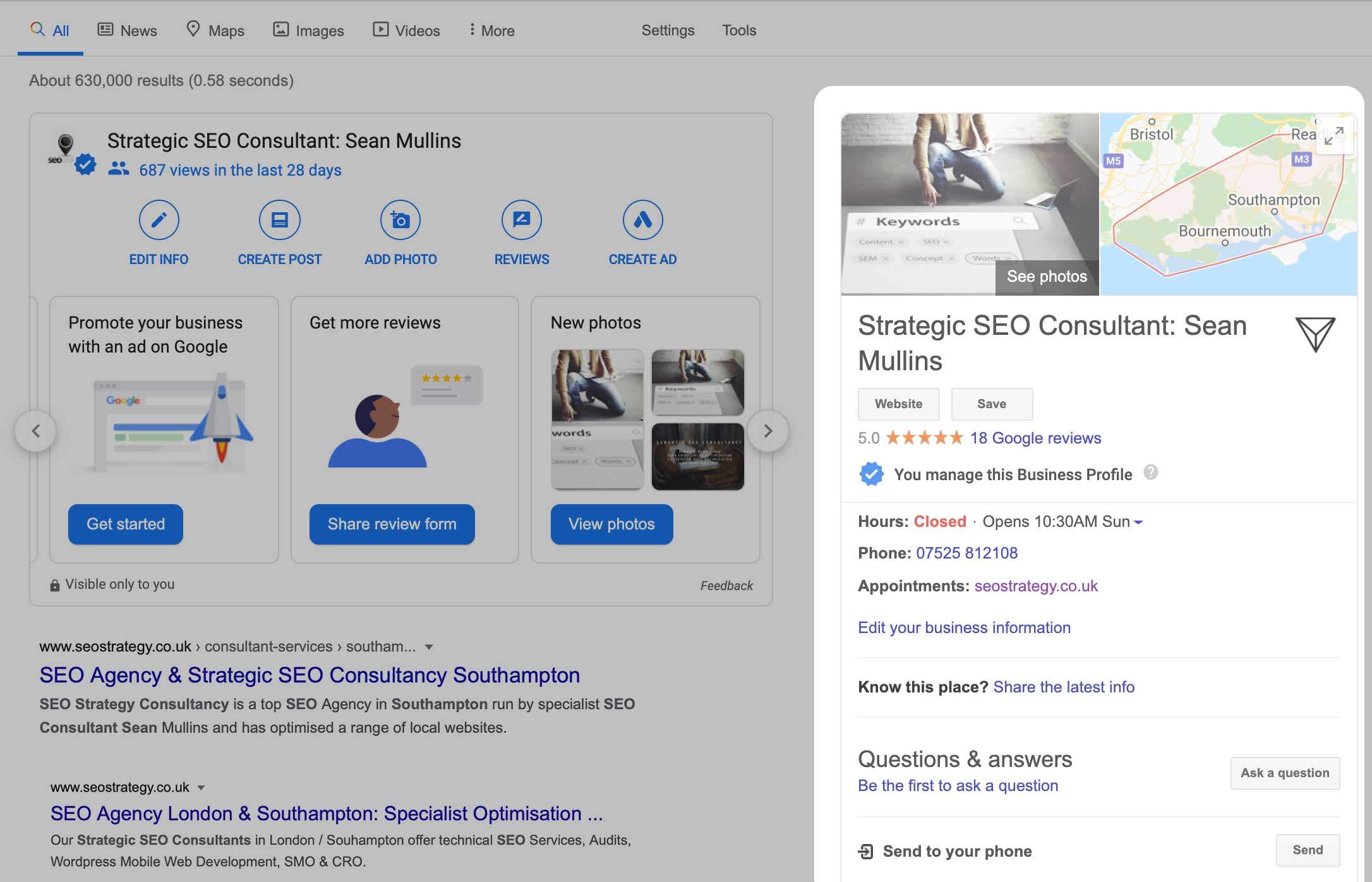This screenshot has width=1372, height=882.
Task: Switch to the News tab
Action: 127,30
